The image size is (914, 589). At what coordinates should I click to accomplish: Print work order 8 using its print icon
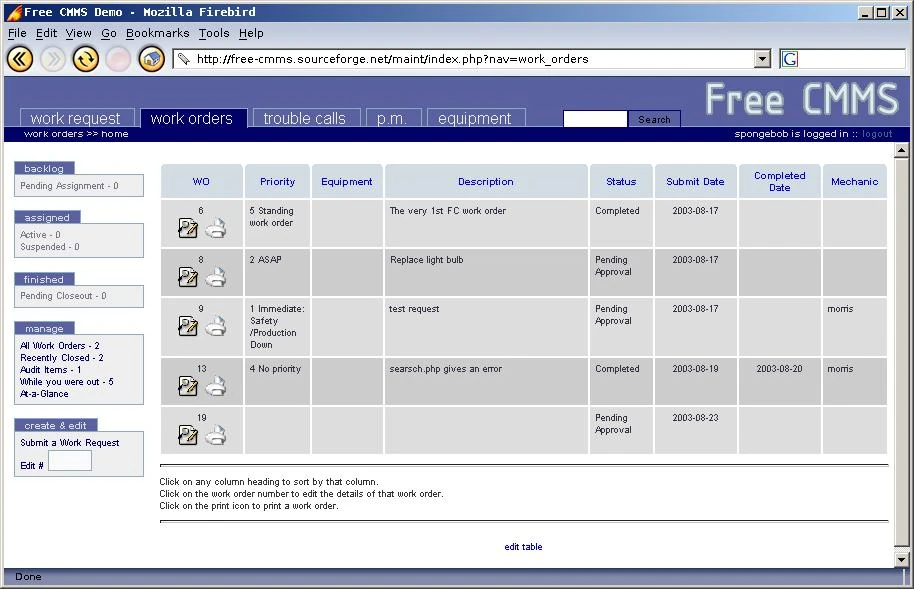pos(217,277)
